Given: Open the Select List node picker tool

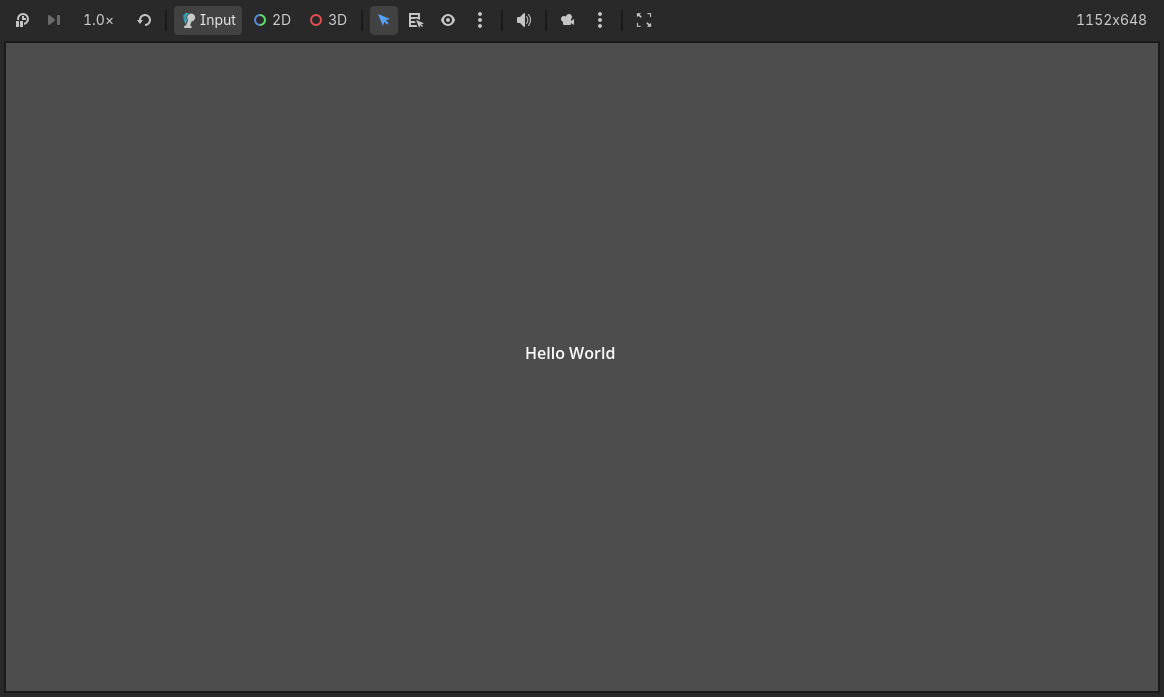Looking at the screenshot, I should (x=416, y=20).
